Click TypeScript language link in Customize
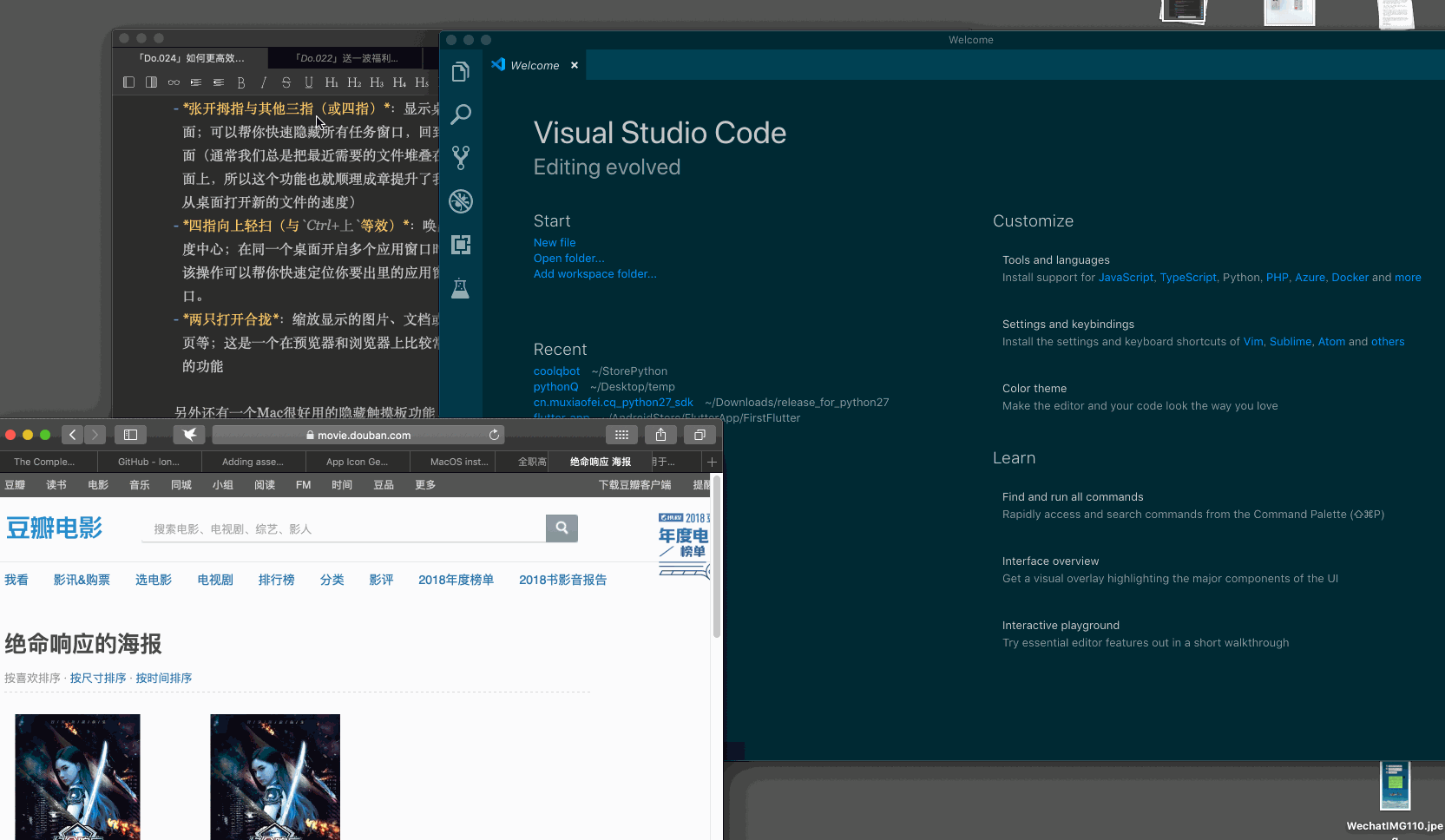This screenshot has width=1445, height=840. (x=1188, y=278)
